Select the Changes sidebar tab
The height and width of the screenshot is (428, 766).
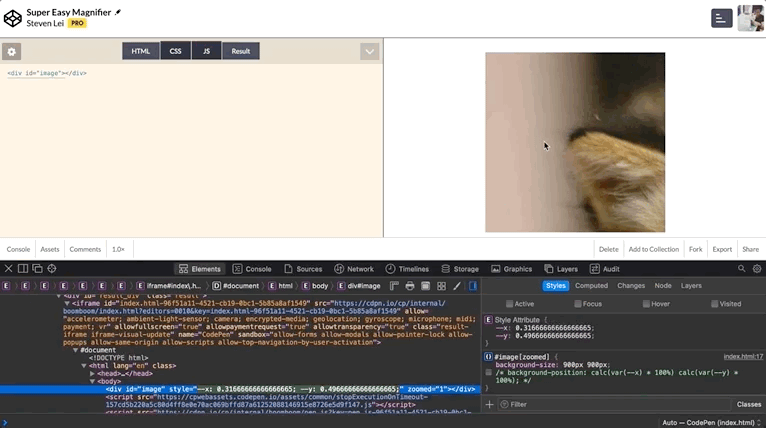pos(631,286)
